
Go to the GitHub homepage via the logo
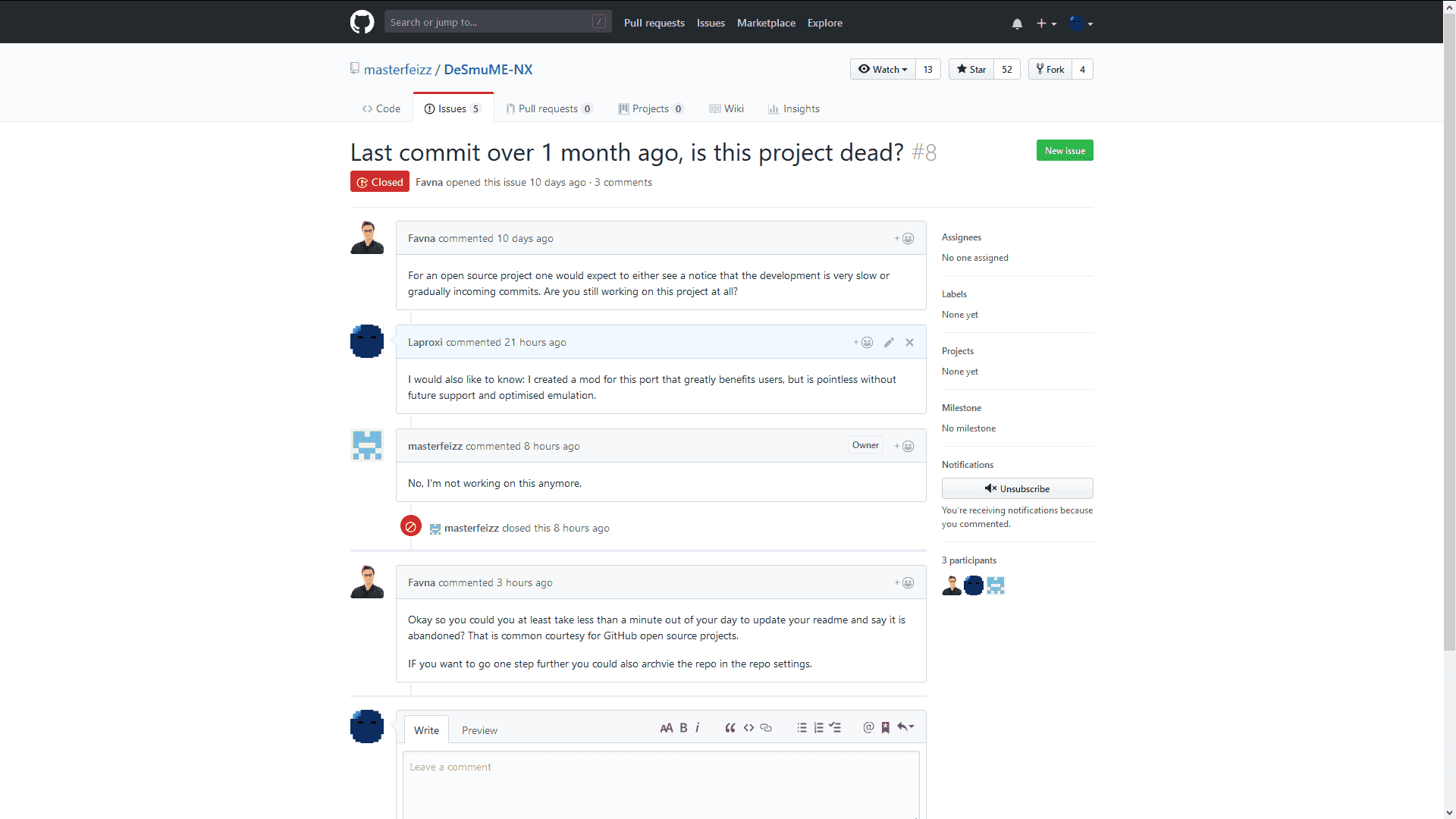(362, 22)
